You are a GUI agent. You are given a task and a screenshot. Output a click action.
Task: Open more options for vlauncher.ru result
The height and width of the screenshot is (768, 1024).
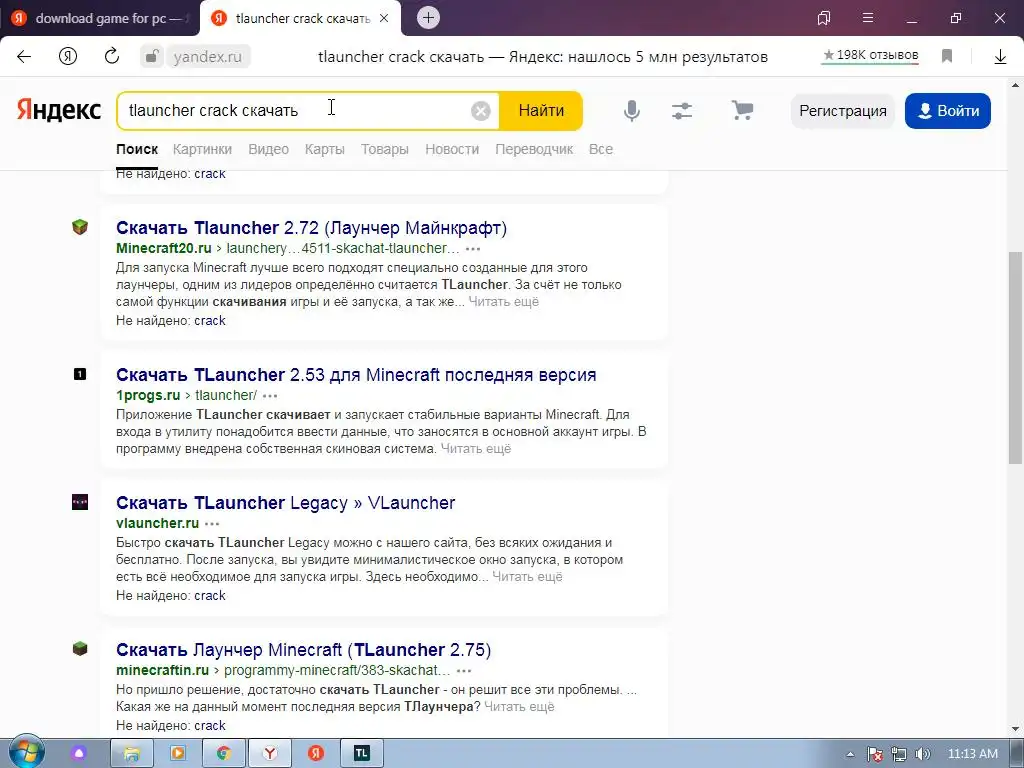coord(212,524)
